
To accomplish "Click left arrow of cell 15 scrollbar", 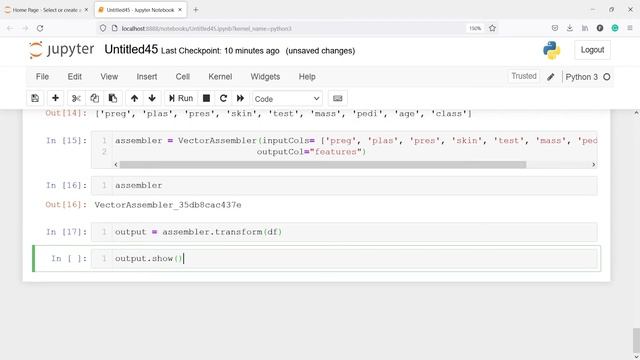I will [x=116, y=164].
